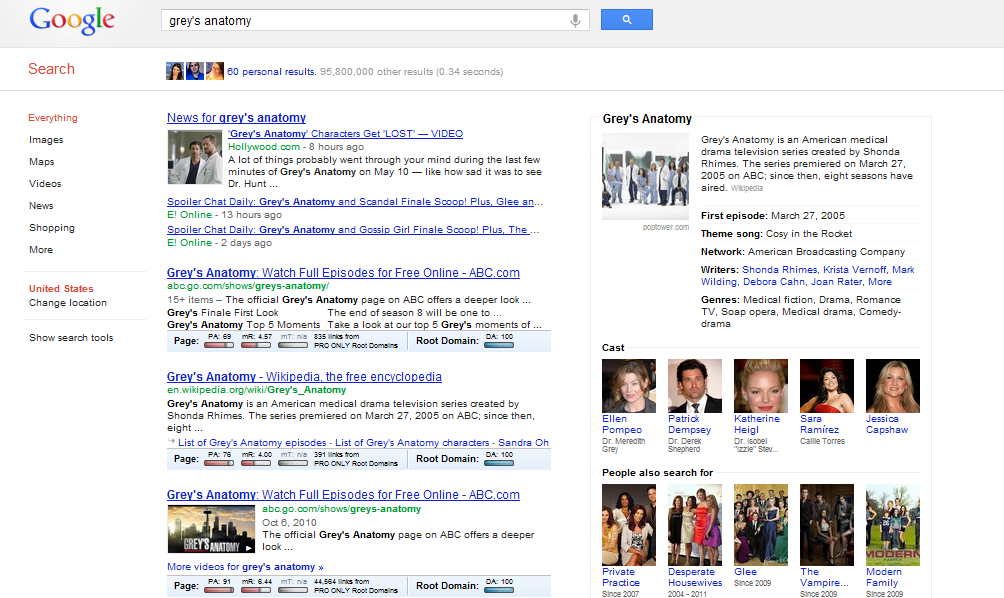The height and width of the screenshot is (598, 1004).
Task: Click Change location
Action: pyautogui.click(x=68, y=303)
